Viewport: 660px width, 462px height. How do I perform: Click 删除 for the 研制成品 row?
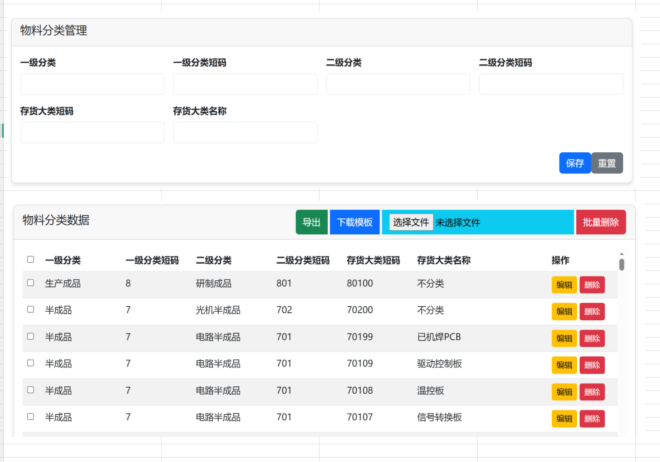click(x=592, y=284)
